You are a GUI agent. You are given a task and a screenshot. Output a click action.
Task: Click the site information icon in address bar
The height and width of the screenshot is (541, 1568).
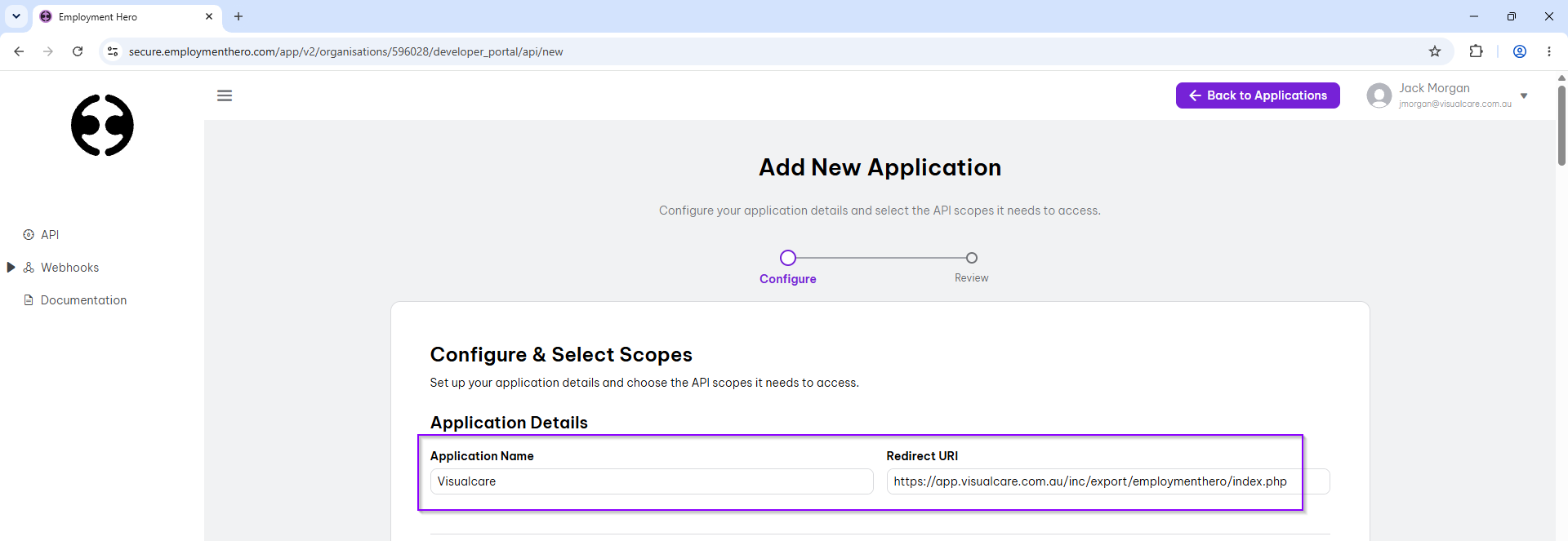point(113,51)
